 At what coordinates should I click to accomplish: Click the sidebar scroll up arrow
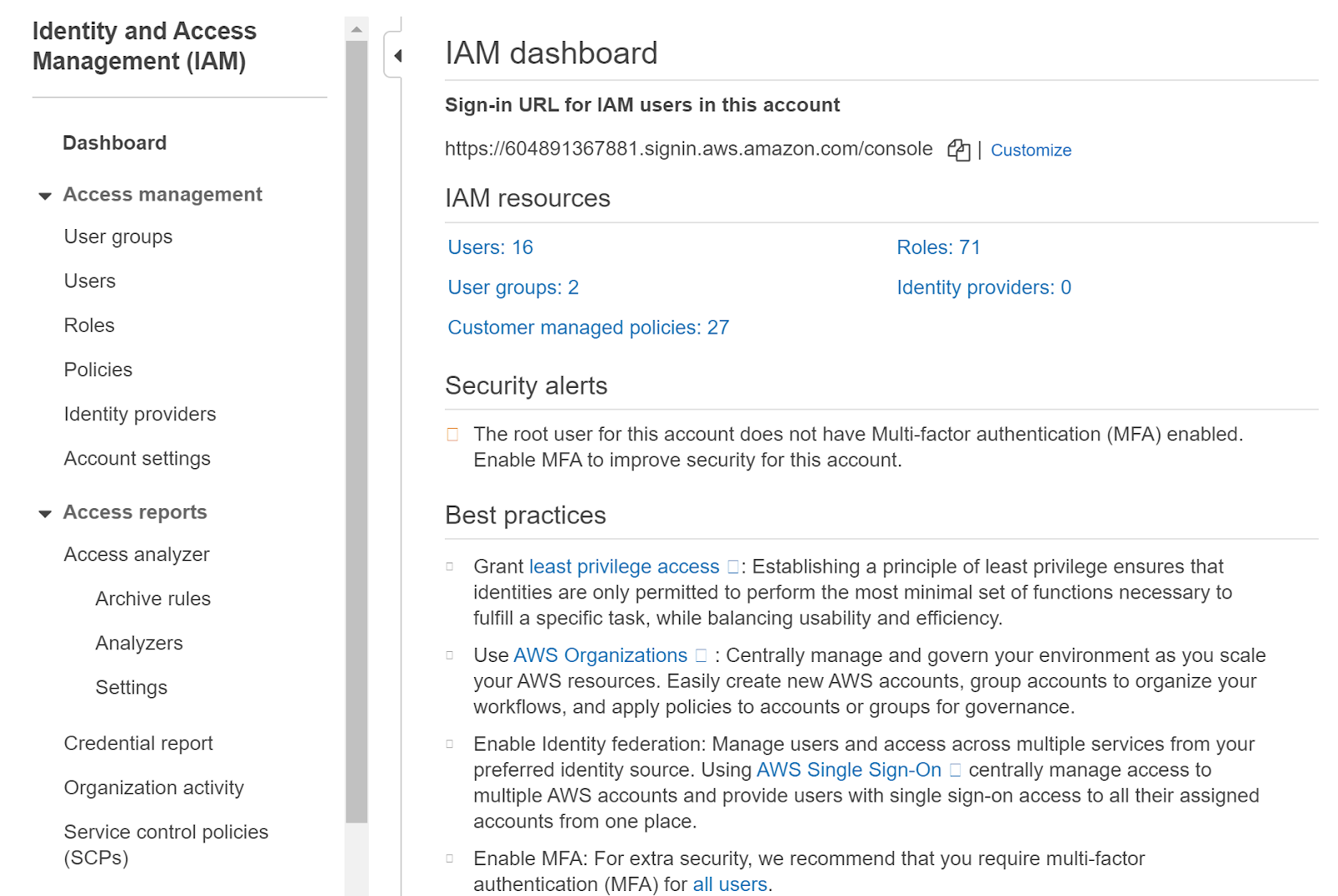[x=357, y=29]
